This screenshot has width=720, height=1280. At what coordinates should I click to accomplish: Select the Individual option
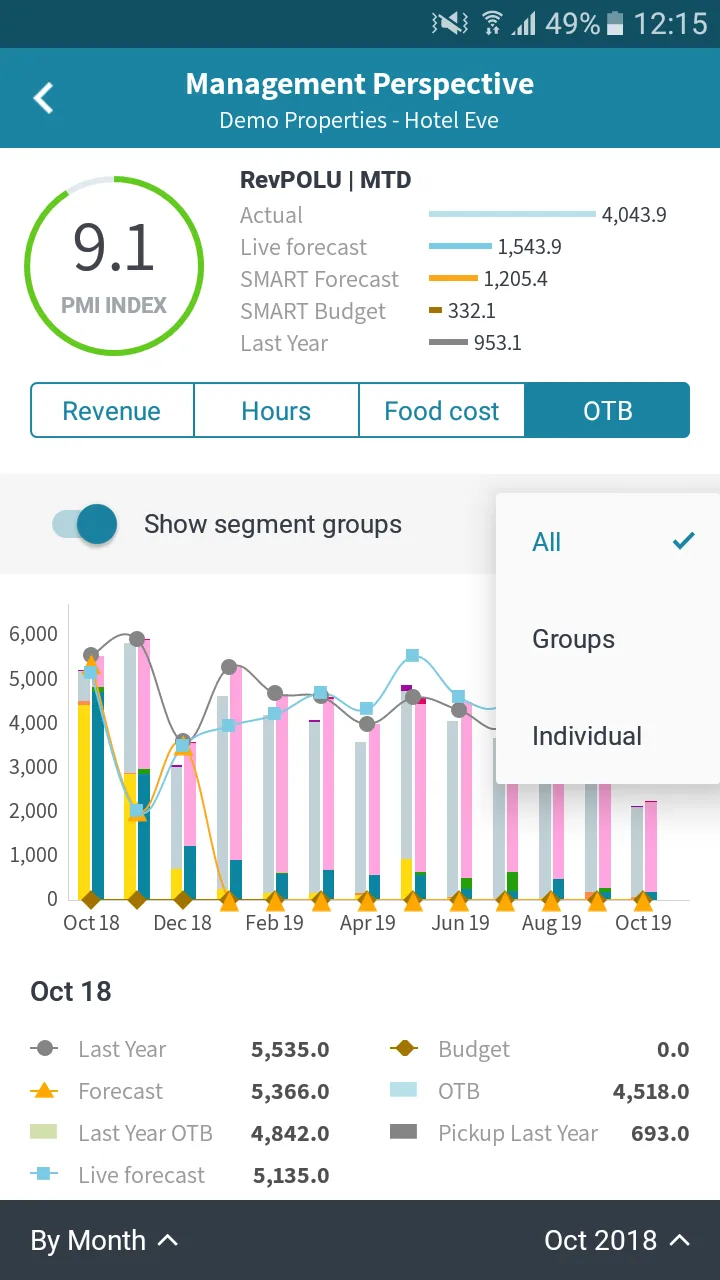587,736
